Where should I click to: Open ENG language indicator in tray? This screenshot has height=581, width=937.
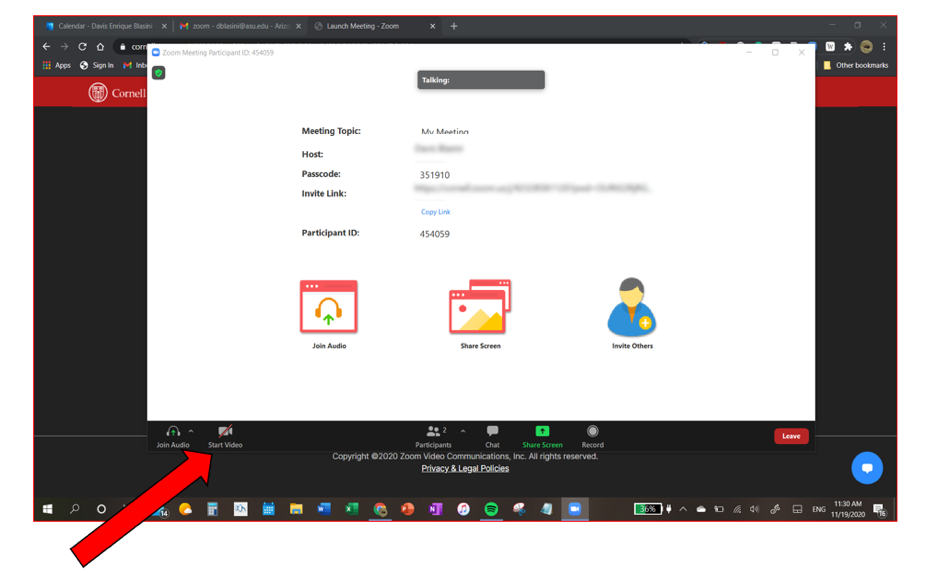coord(819,509)
